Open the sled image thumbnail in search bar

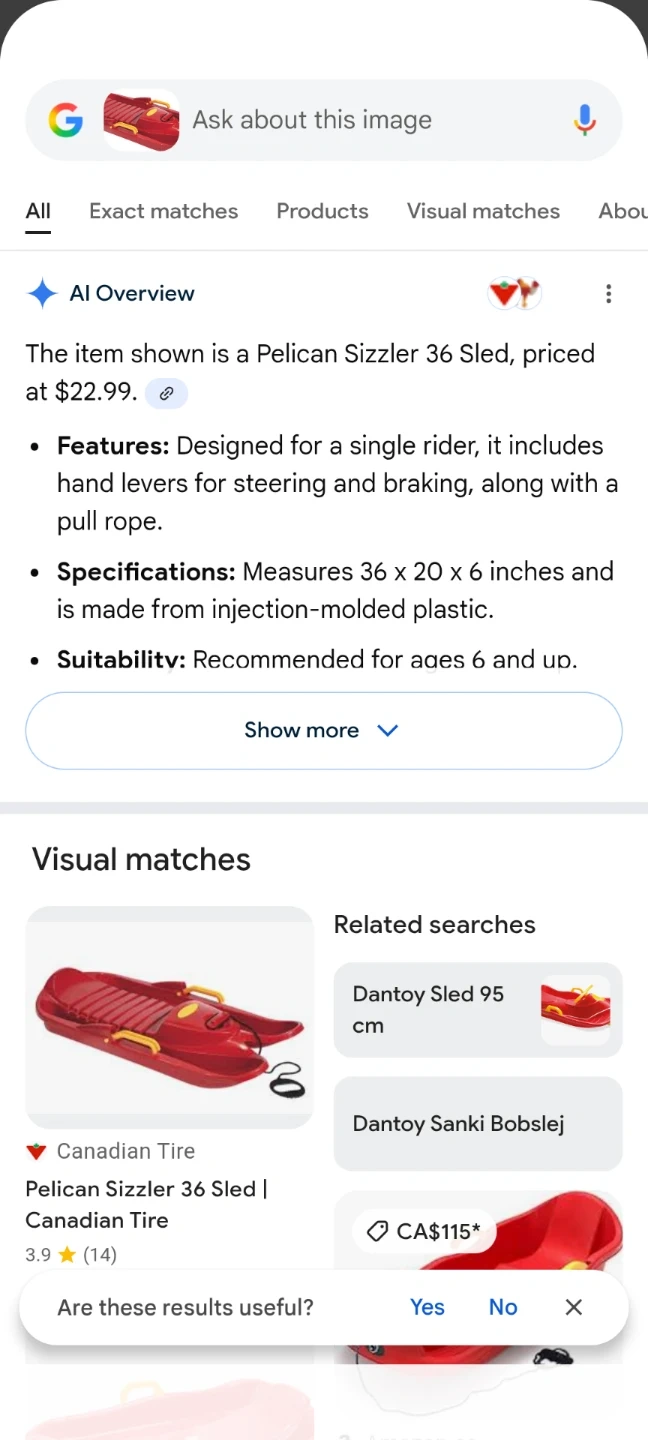(x=142, y=121)
